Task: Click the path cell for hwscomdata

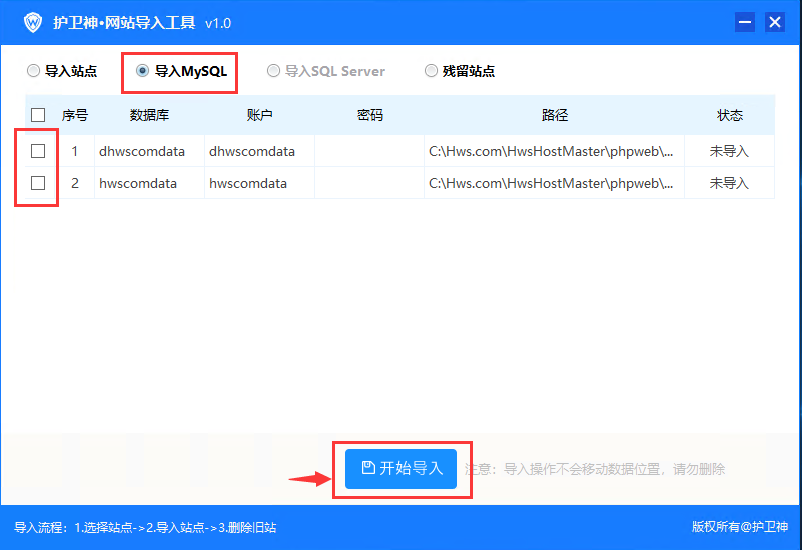Action: tap(551, 184)
